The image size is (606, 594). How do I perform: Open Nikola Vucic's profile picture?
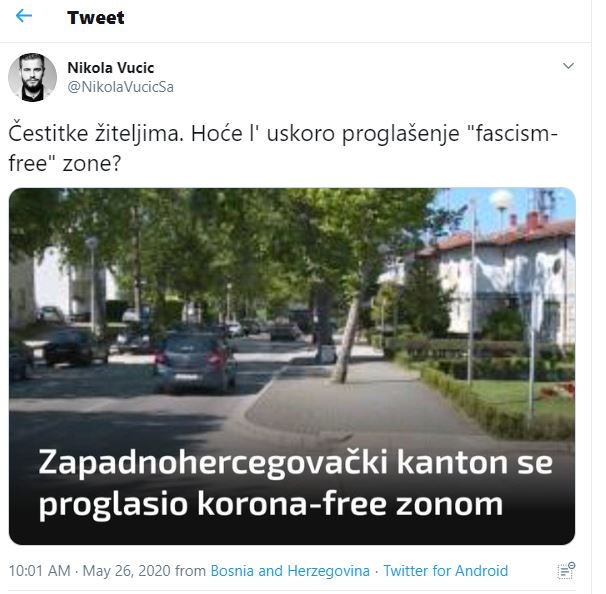pyautogui.click(x=32, y=77)
